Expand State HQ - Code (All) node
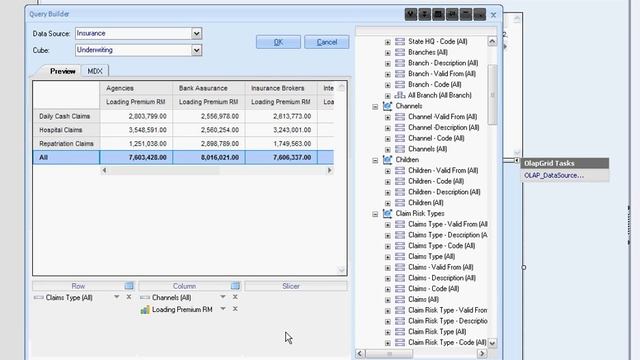This screenshot has height=360, width=640. pos(388,42)
